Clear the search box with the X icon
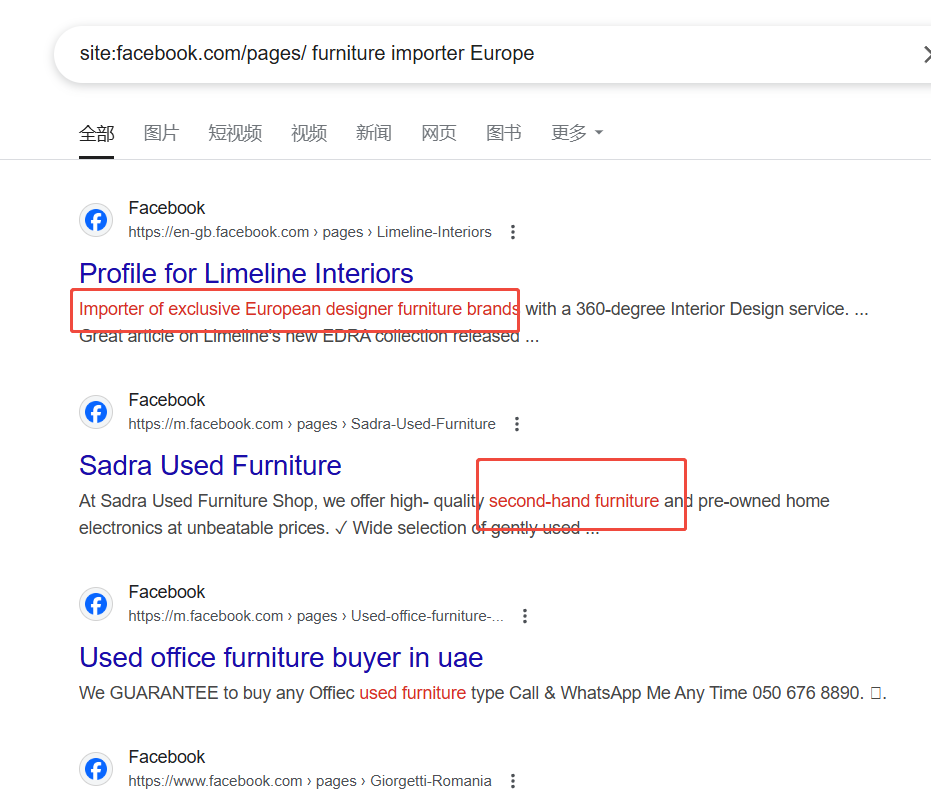 (926, 54)
